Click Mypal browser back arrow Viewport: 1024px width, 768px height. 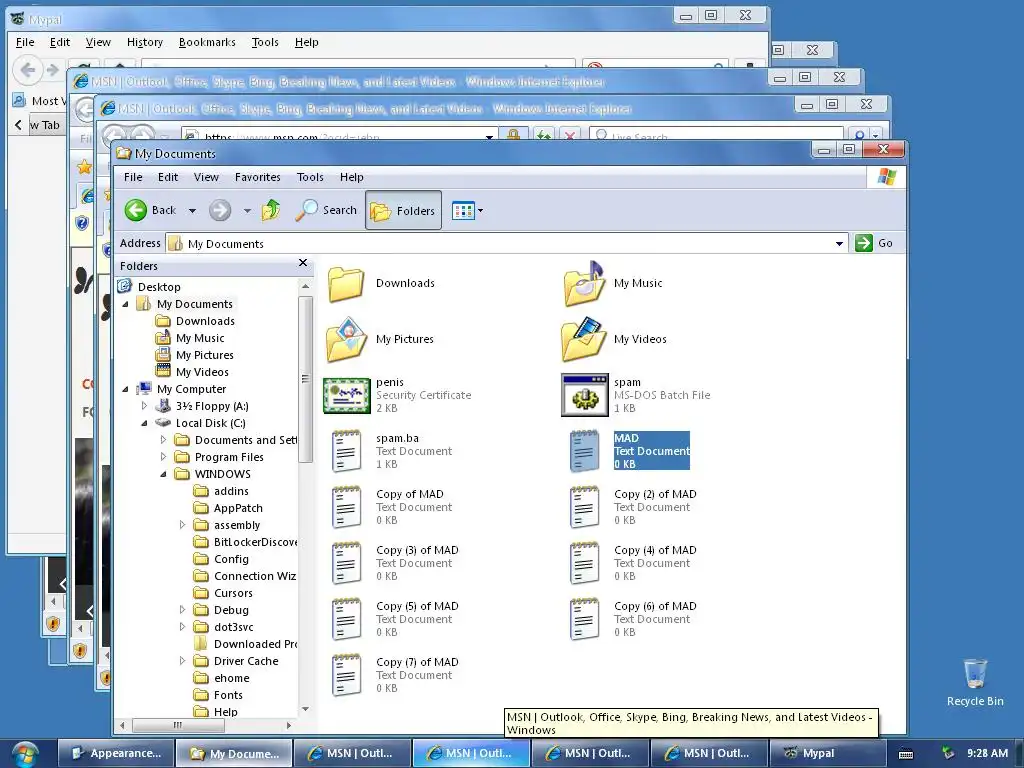tap(27, 69)
